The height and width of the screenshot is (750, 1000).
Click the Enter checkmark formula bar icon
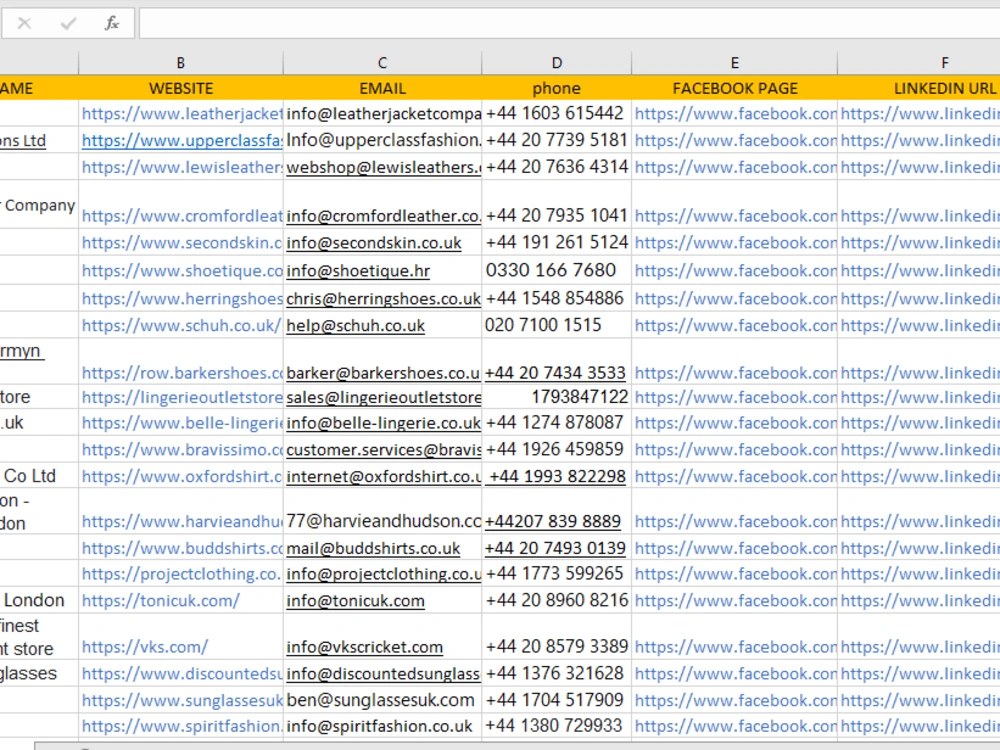(x=68, y=24)
